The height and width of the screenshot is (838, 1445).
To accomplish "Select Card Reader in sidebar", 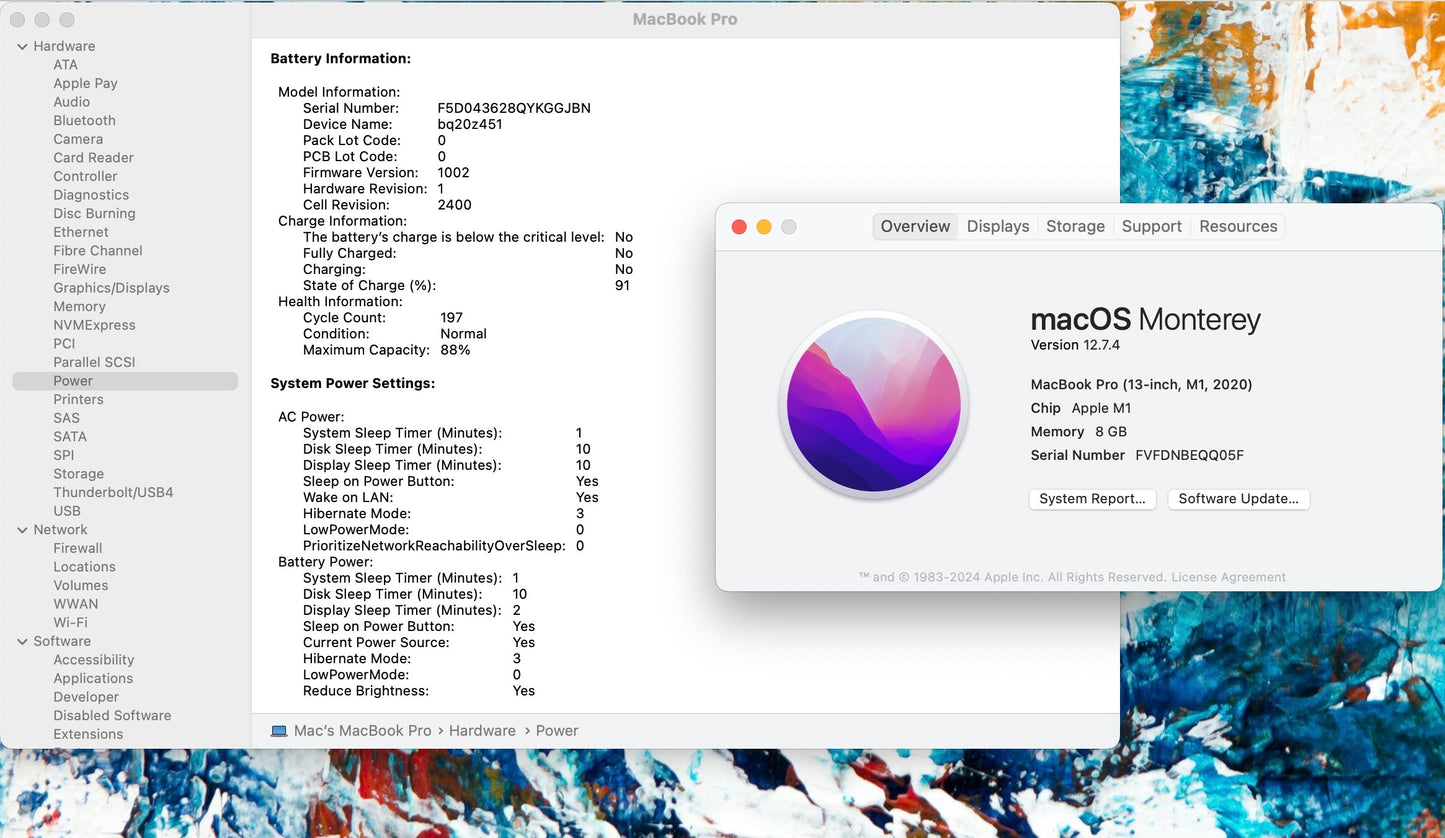I will pyautogui.click(x=93, y=158).
